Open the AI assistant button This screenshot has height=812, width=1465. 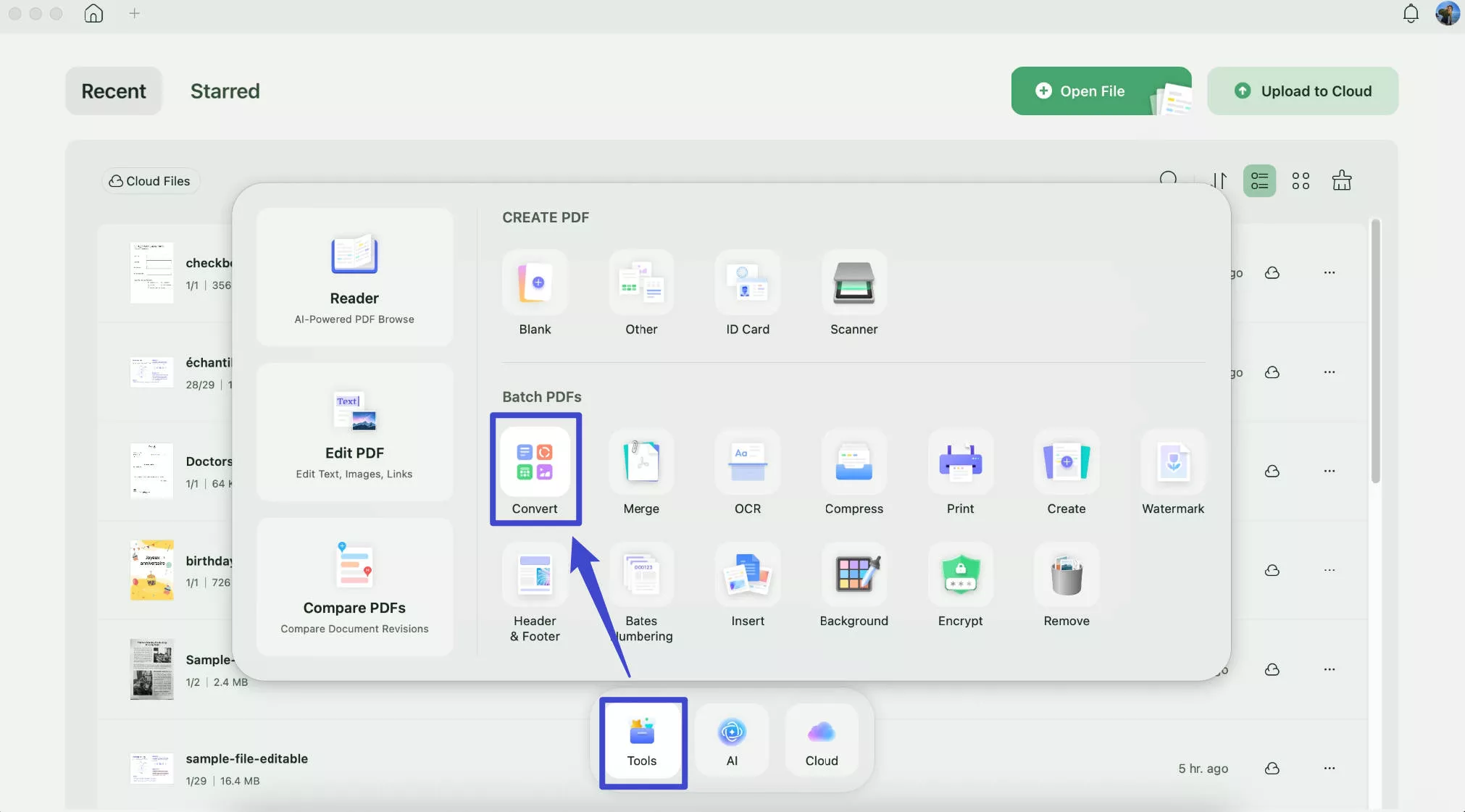point(732,741)
